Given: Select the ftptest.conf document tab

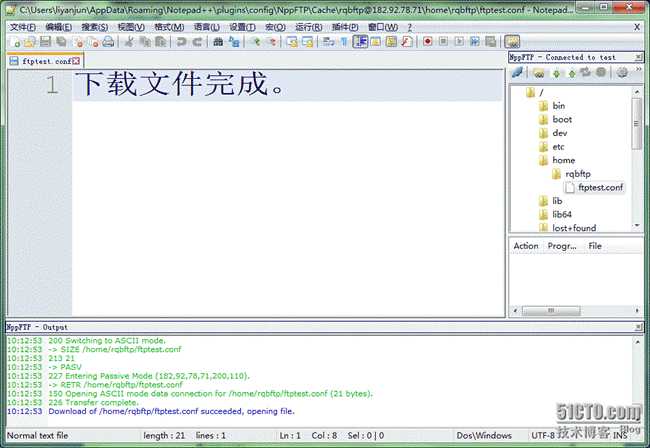Looking at the screenshot, I should pyautogui.click(x=45, y=61).
